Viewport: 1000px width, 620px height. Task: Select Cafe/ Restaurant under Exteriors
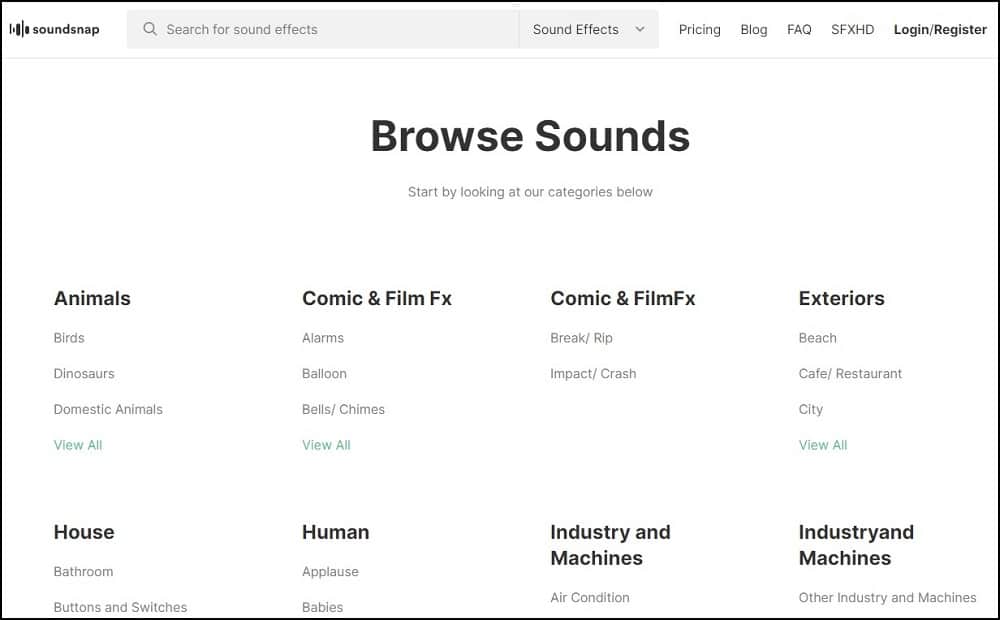pyautogui.click(x=850, y=374)
